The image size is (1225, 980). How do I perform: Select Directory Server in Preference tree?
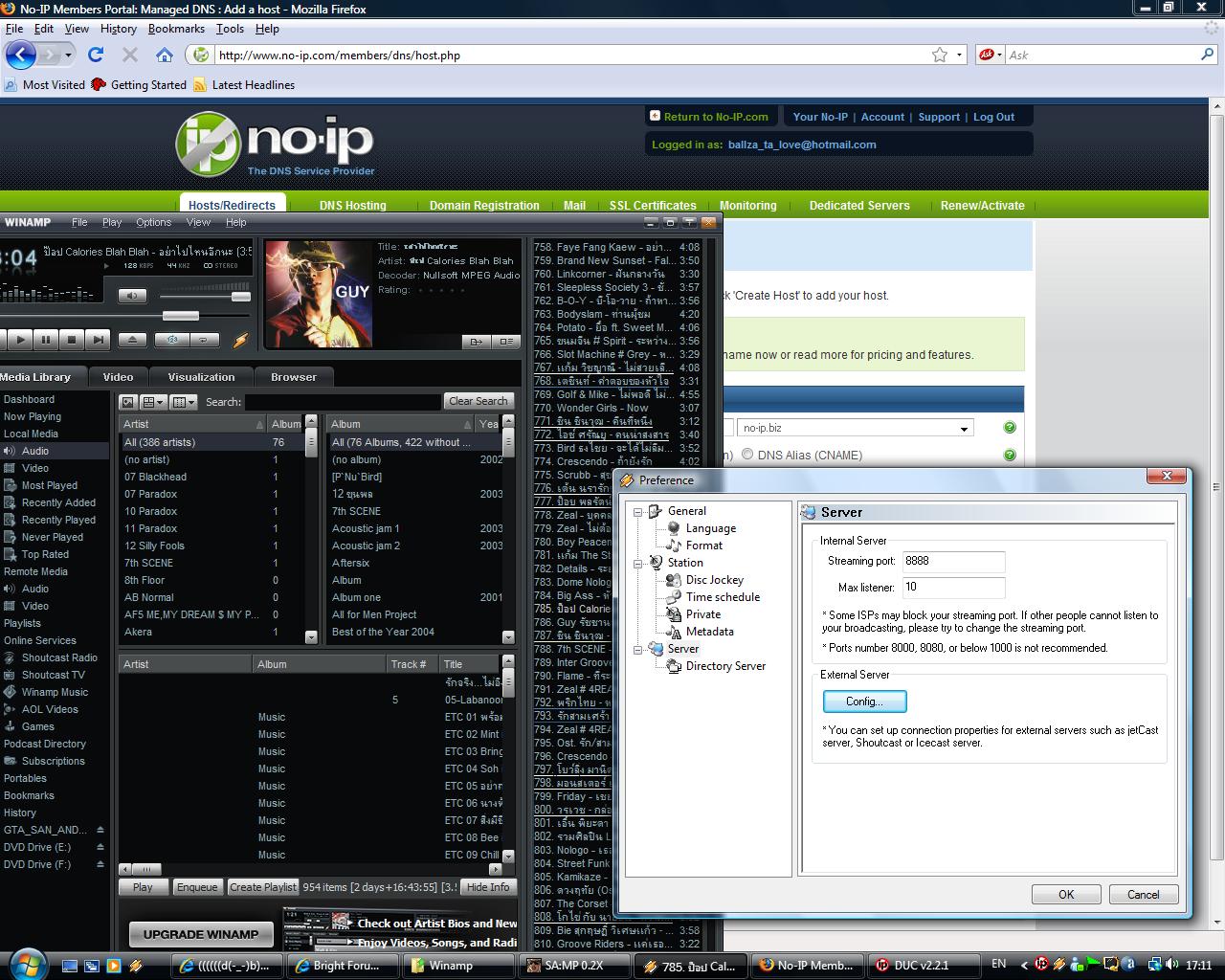point(725,666)
